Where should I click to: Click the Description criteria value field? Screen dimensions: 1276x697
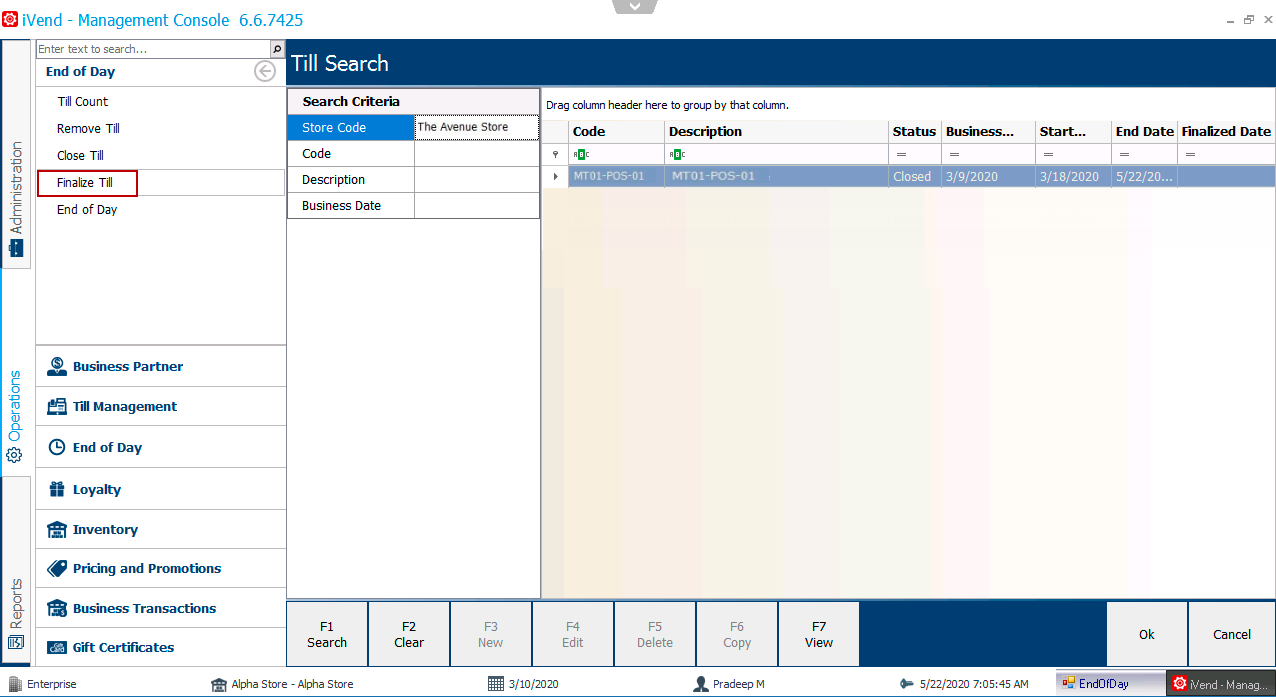[x=476, y=179]
